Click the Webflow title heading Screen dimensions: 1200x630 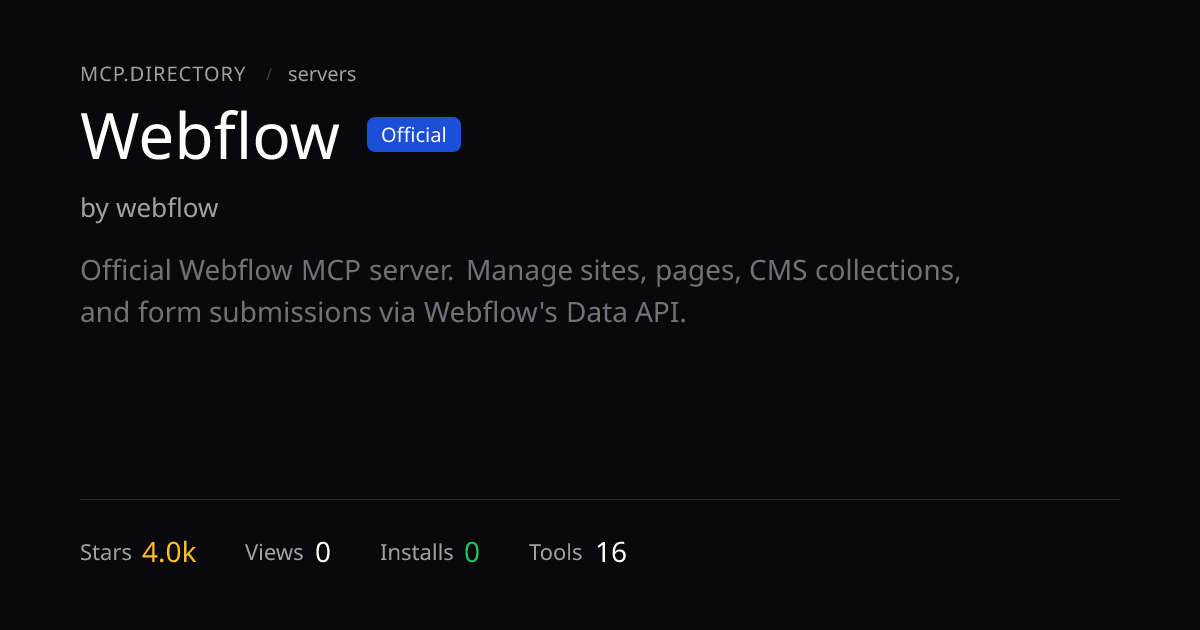coord(210,135)
